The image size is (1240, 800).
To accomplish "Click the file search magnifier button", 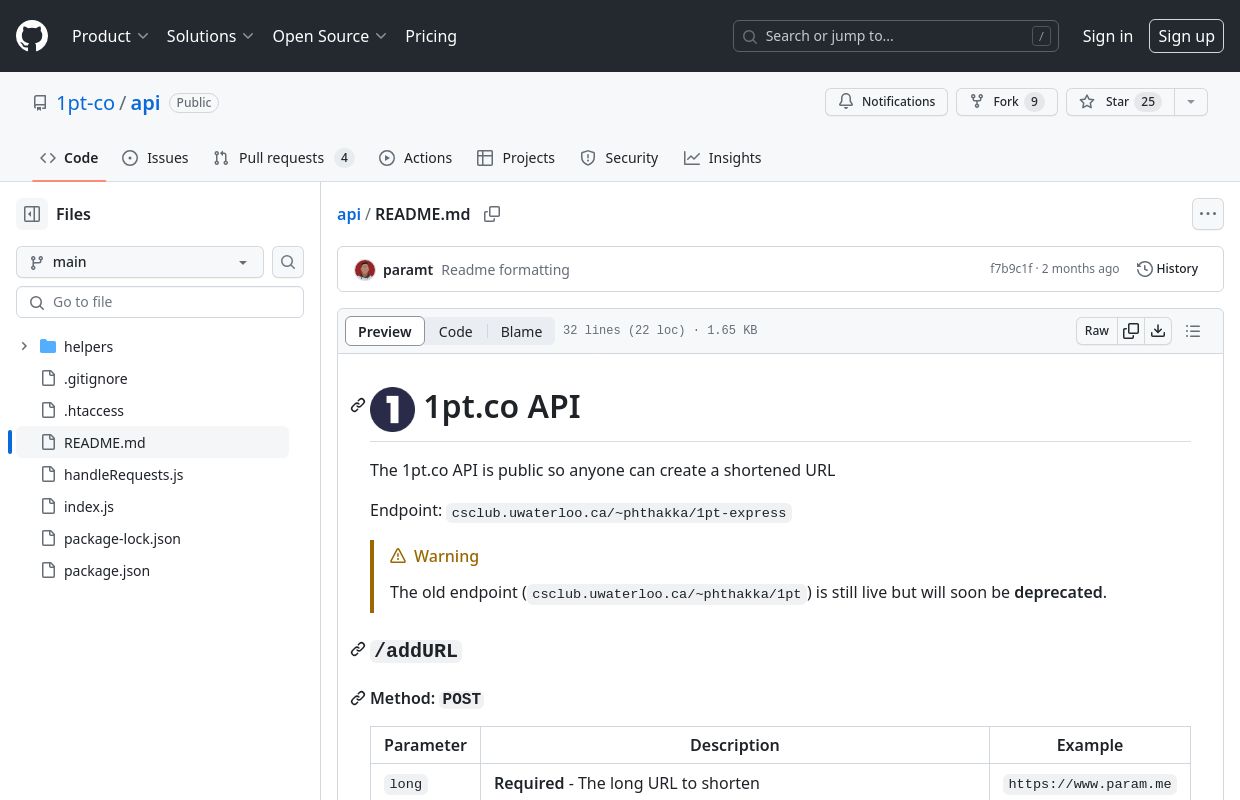I will (288, 262).
